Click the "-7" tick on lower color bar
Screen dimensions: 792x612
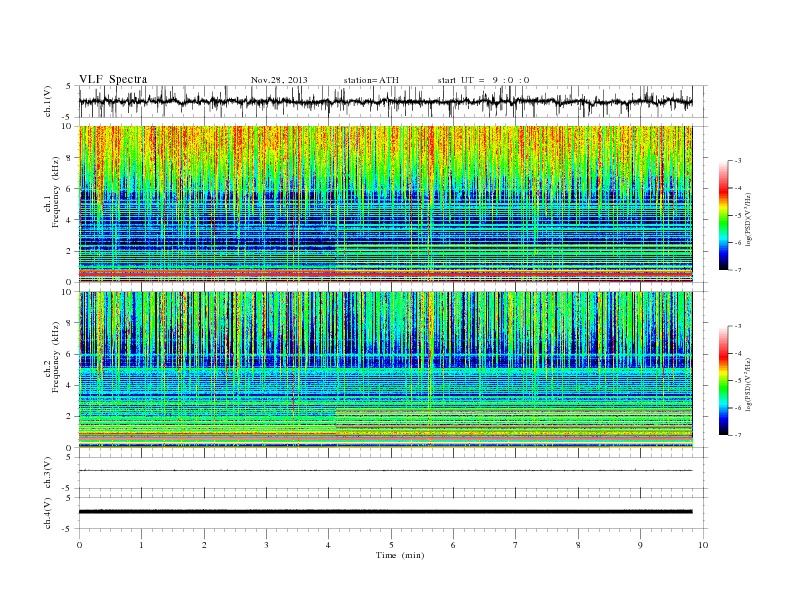(737, 435)
